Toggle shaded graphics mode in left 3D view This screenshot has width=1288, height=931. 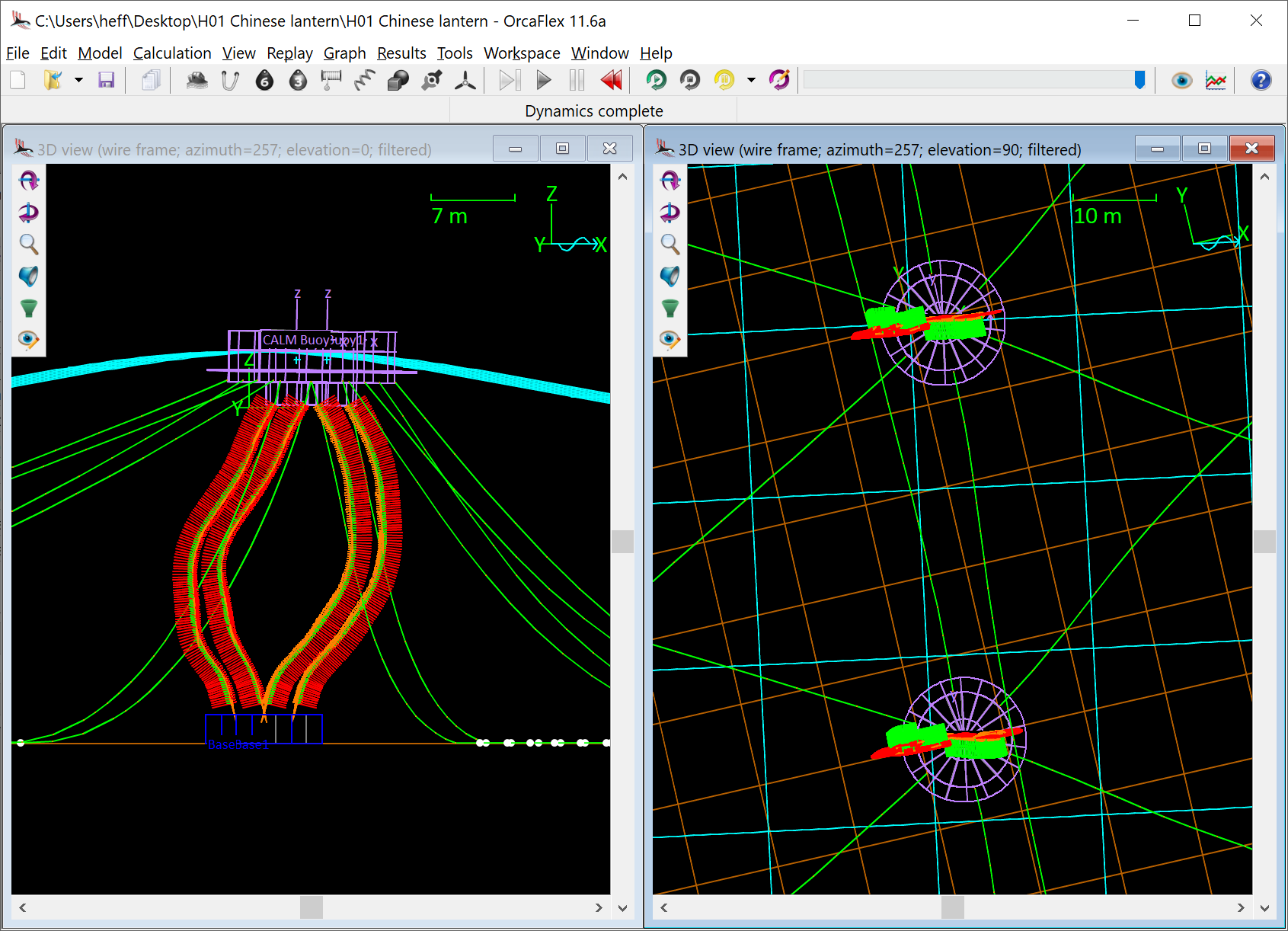(x=28, y=276)
